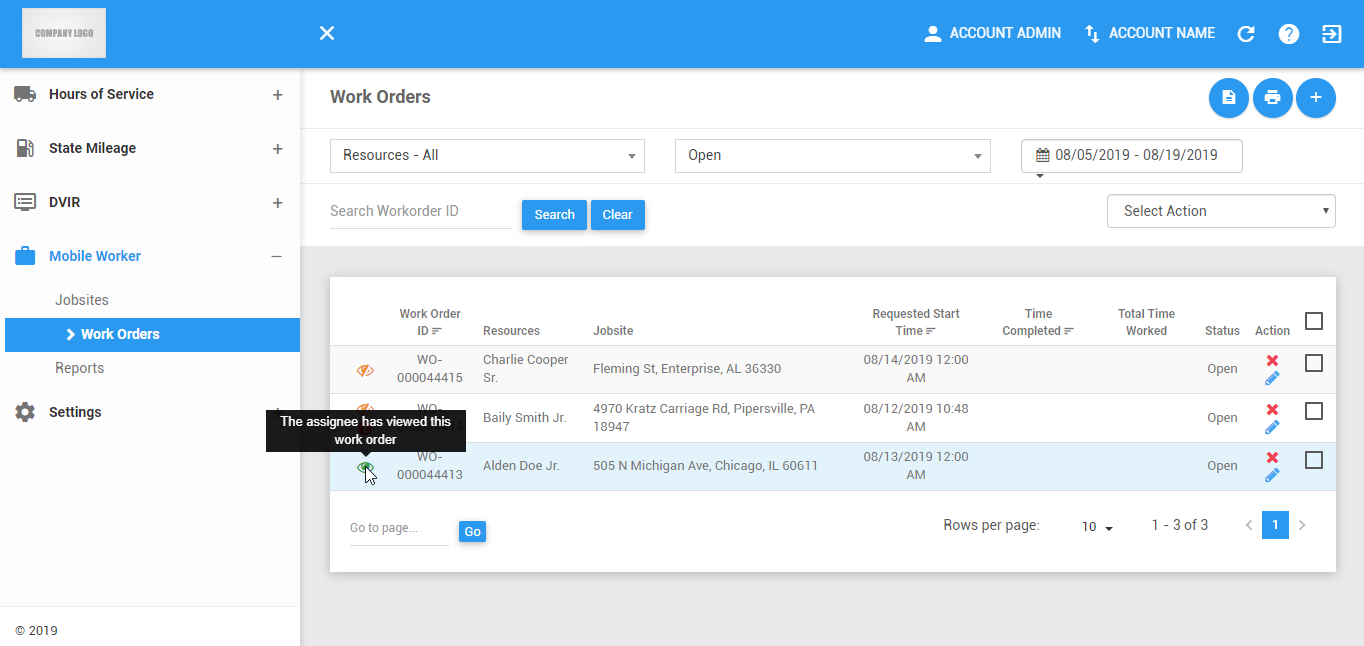Click the Search Workorder ID field
Screen dimensions: 1364x646
tap(421, 211)
